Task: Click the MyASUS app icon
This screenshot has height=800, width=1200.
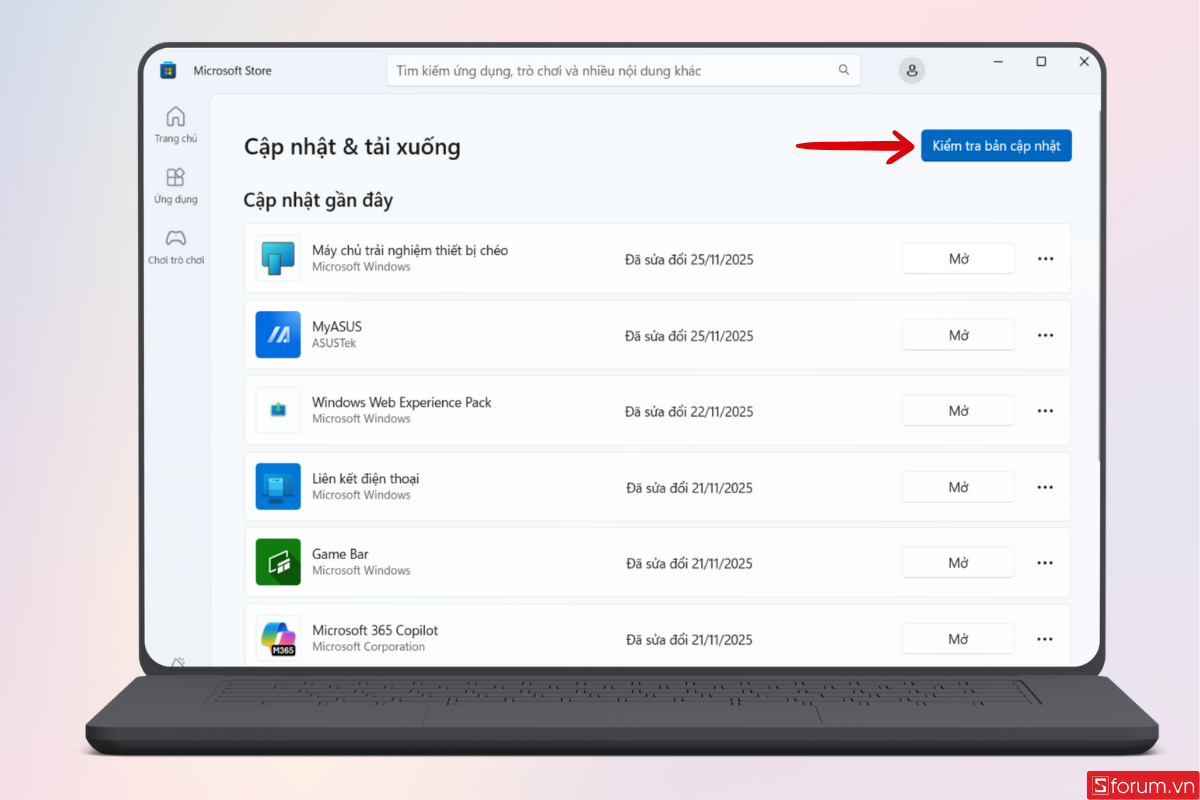Action: (x=278, y=335)
